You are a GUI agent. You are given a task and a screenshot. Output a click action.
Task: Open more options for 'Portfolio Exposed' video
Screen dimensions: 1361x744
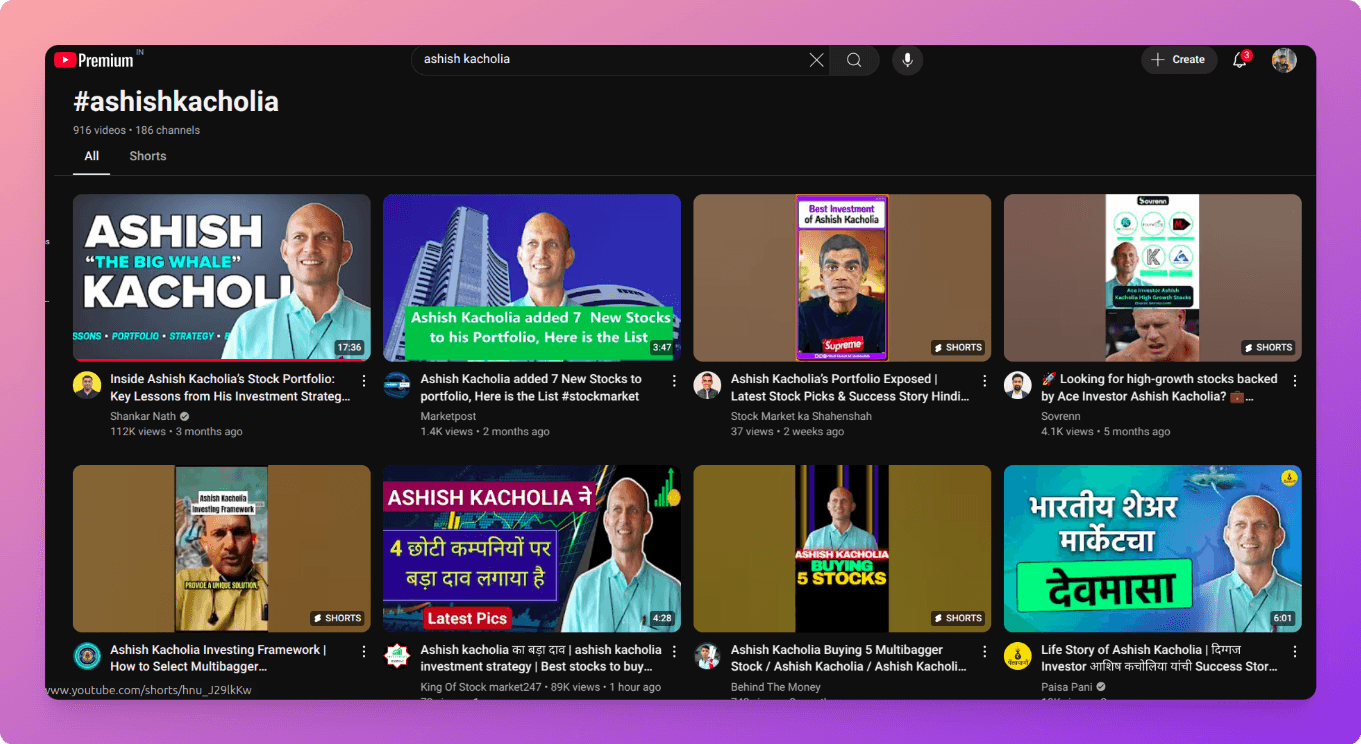(x=984, y=381)
